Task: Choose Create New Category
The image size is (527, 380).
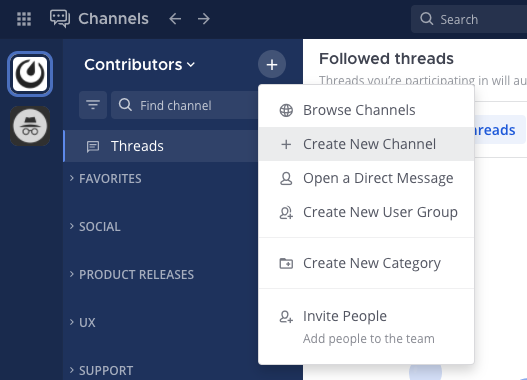Action: point(366,263)
